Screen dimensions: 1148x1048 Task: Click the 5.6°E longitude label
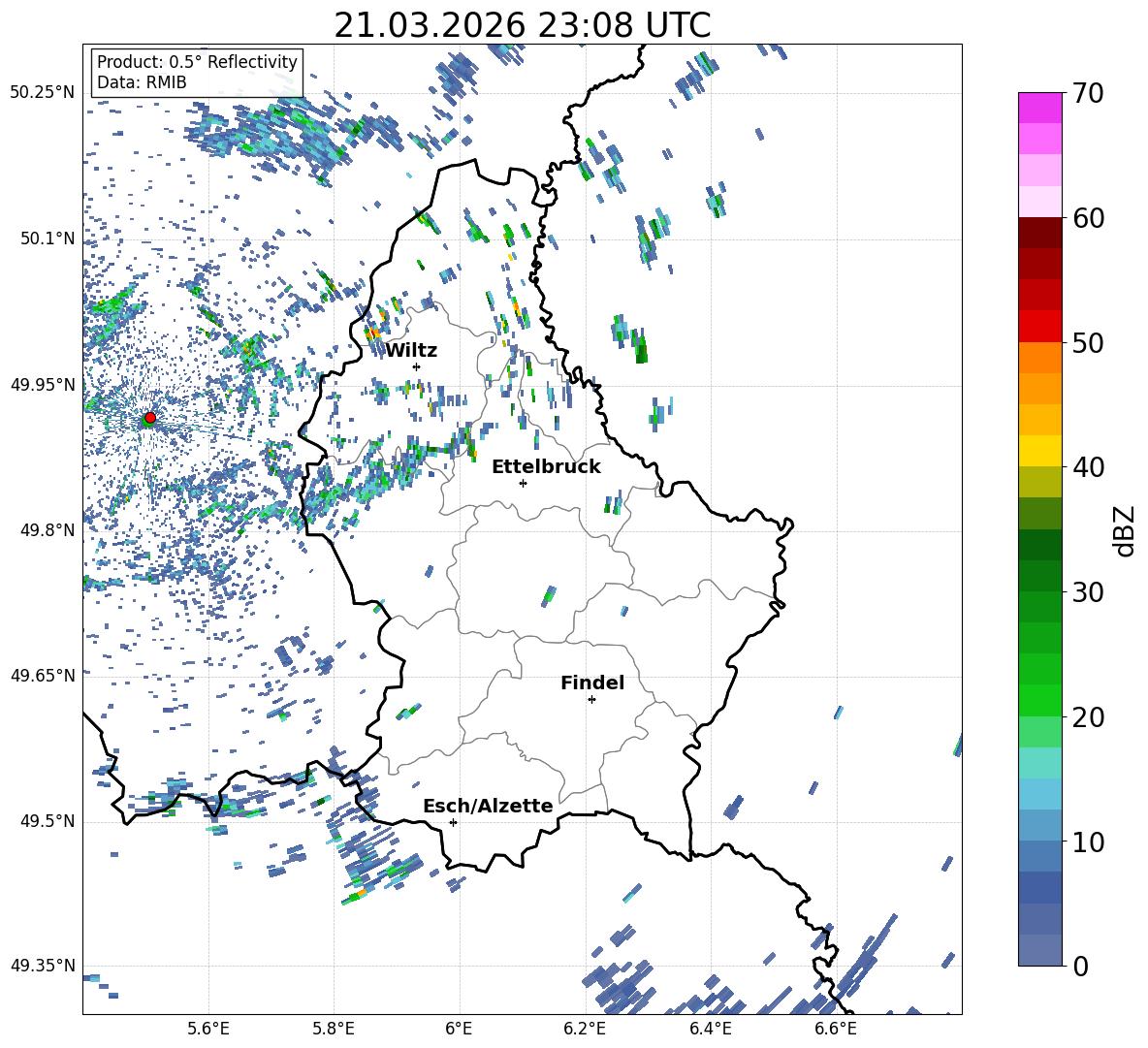click(x=208, y=1029)
